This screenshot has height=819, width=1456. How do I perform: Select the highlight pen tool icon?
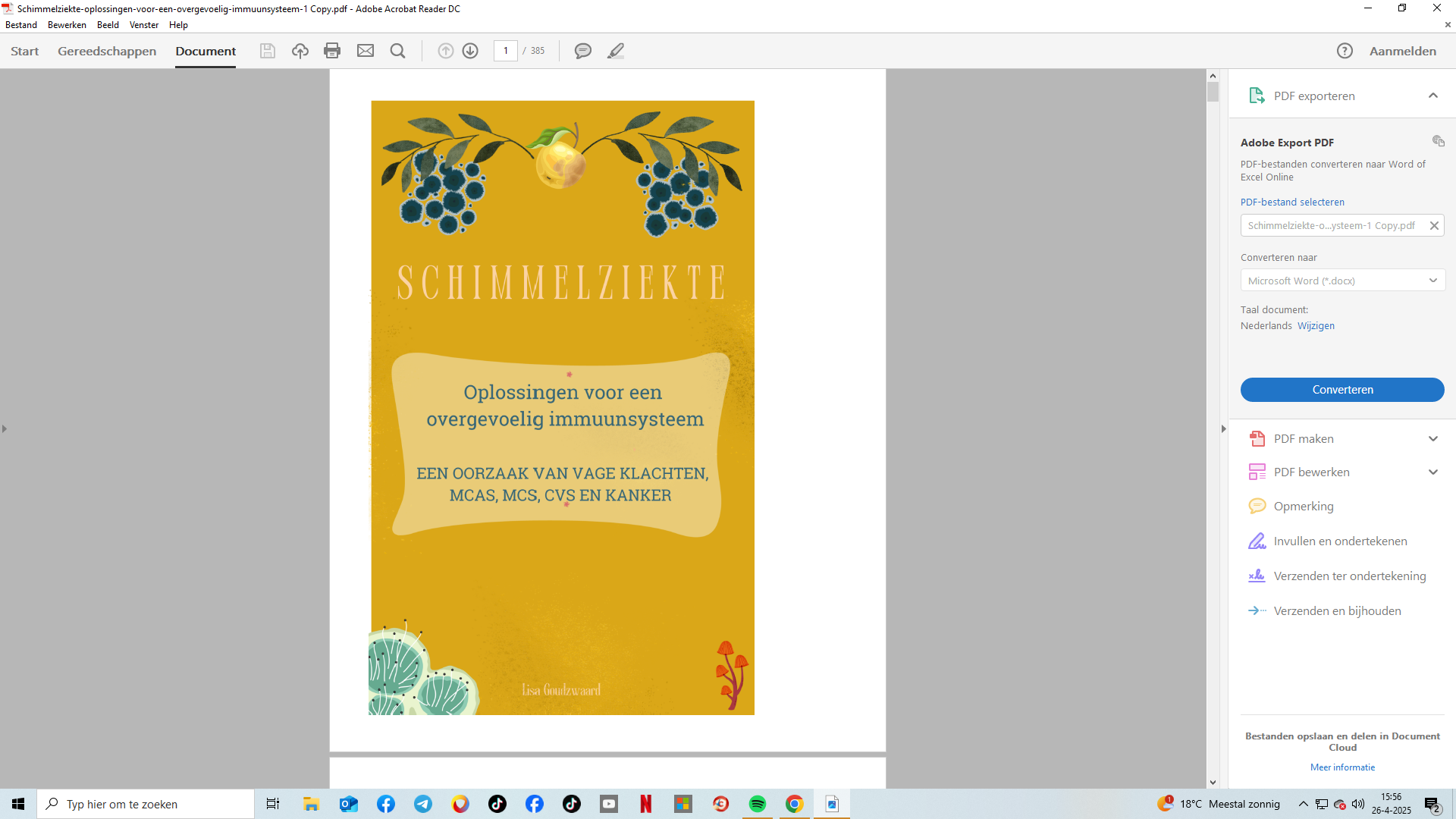point(616,51)
